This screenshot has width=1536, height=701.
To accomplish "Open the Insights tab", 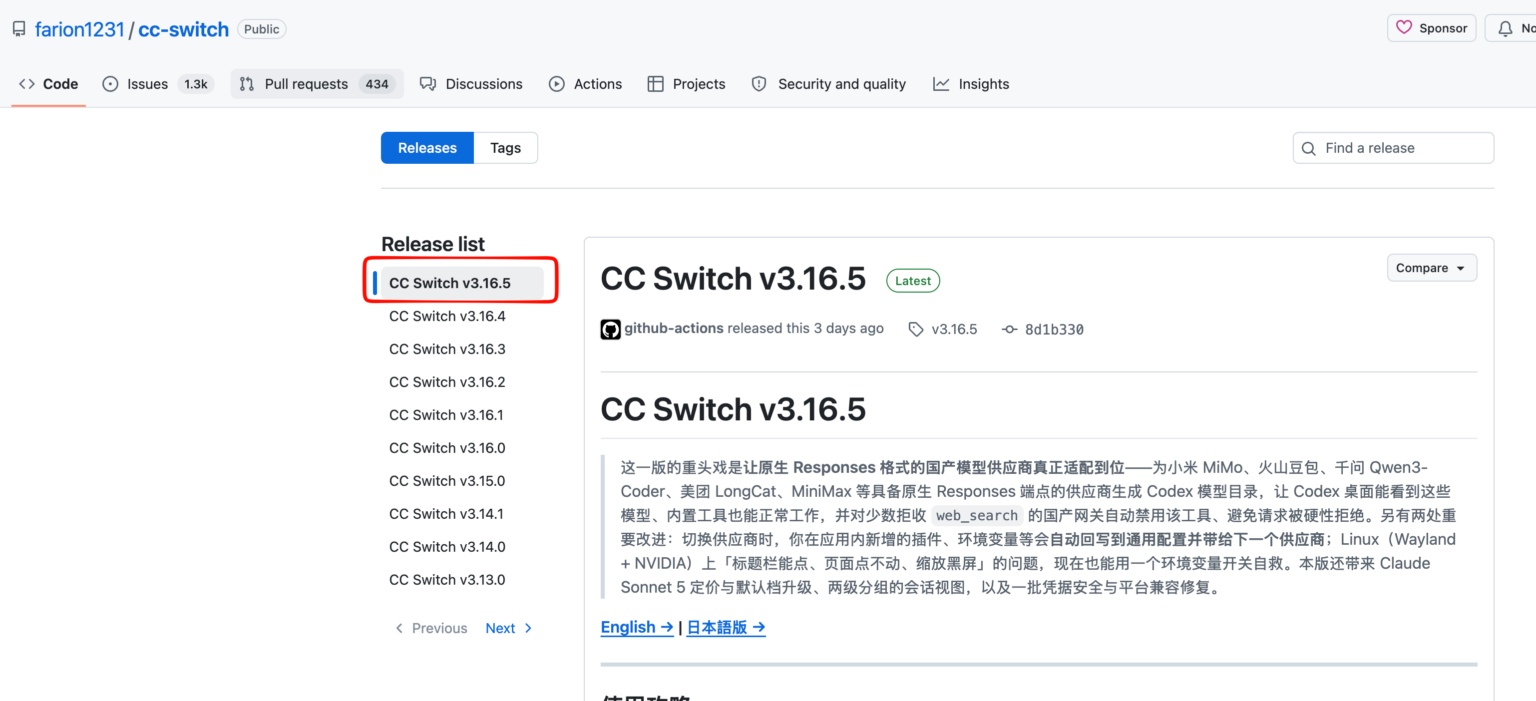I will (x=971, y=84).
